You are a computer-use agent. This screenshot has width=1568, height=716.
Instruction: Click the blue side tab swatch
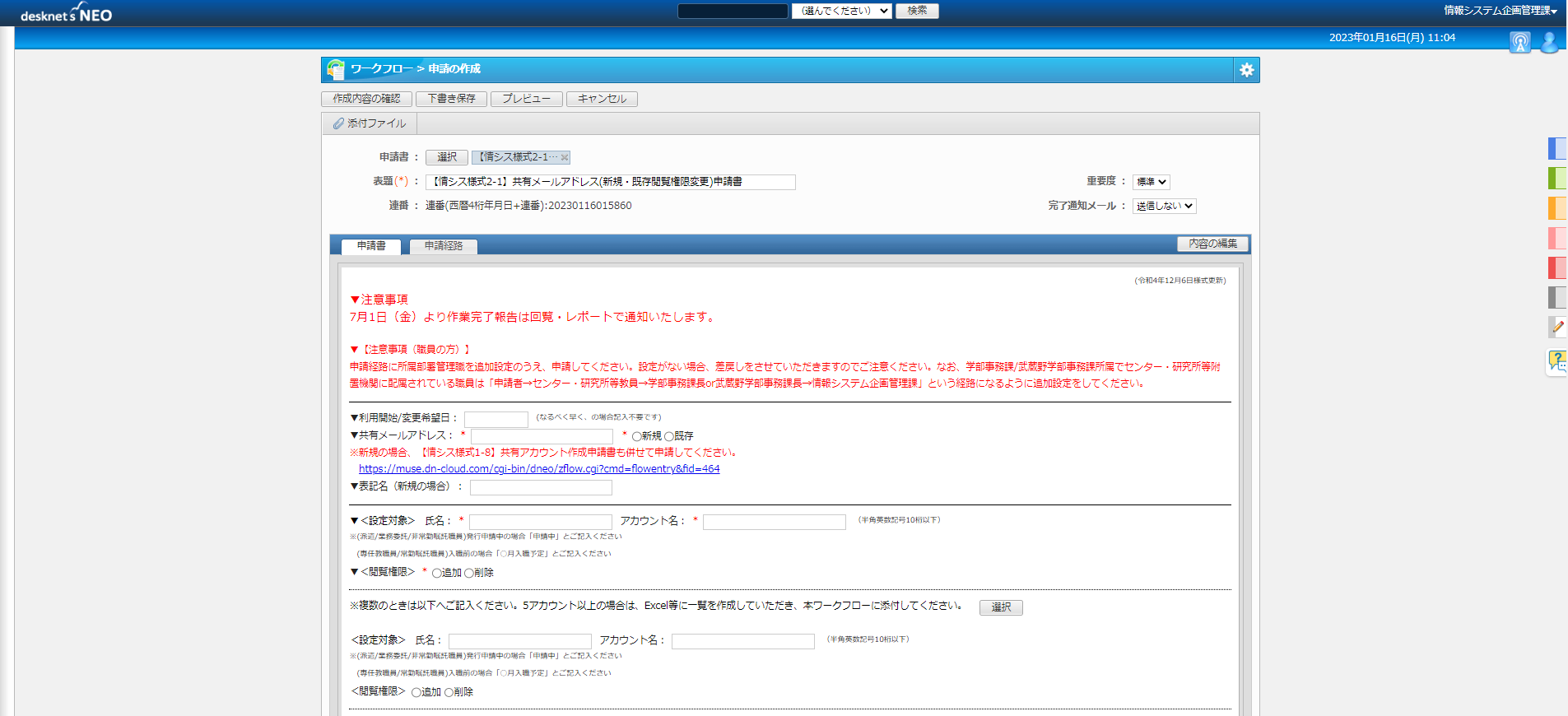click(1557, 148)
